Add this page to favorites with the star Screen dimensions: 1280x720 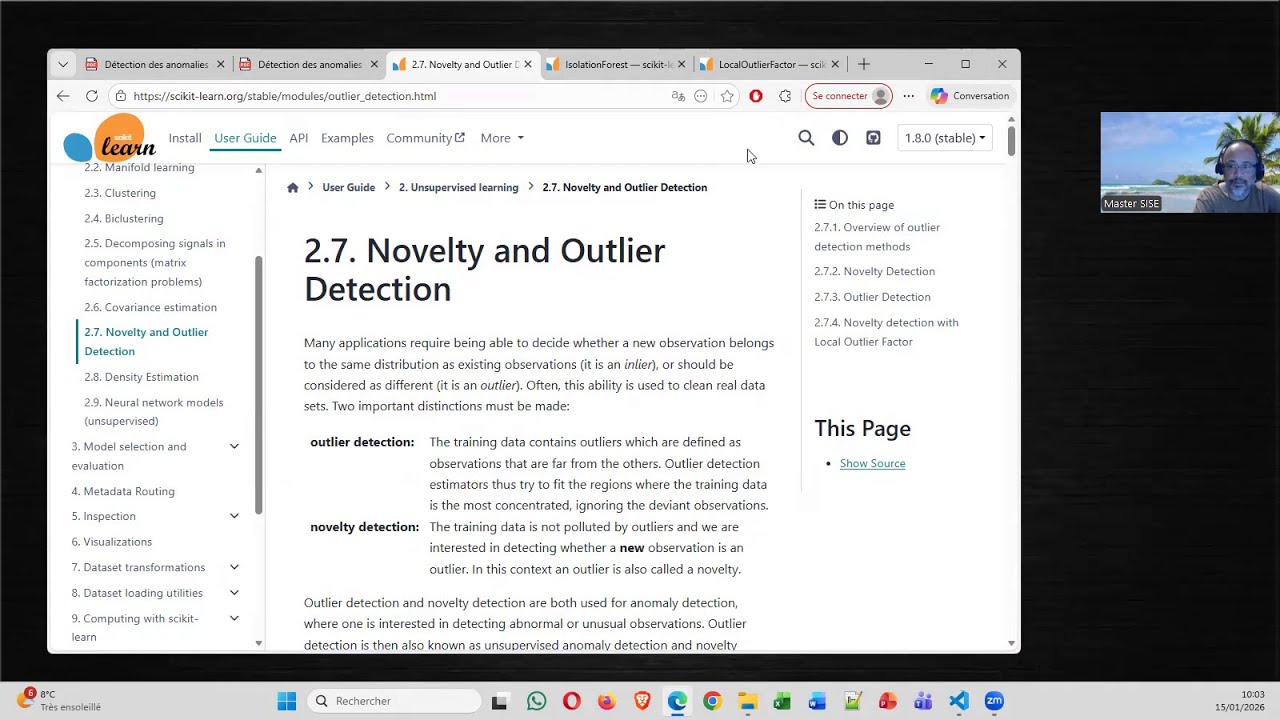(x=727, y=96)
